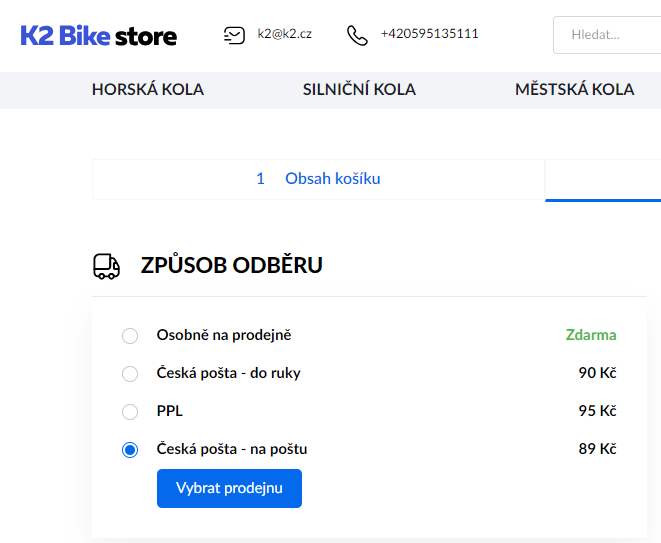Click the K2 Bike store logo
Viewport: 661px width, 543px height.
99,36
